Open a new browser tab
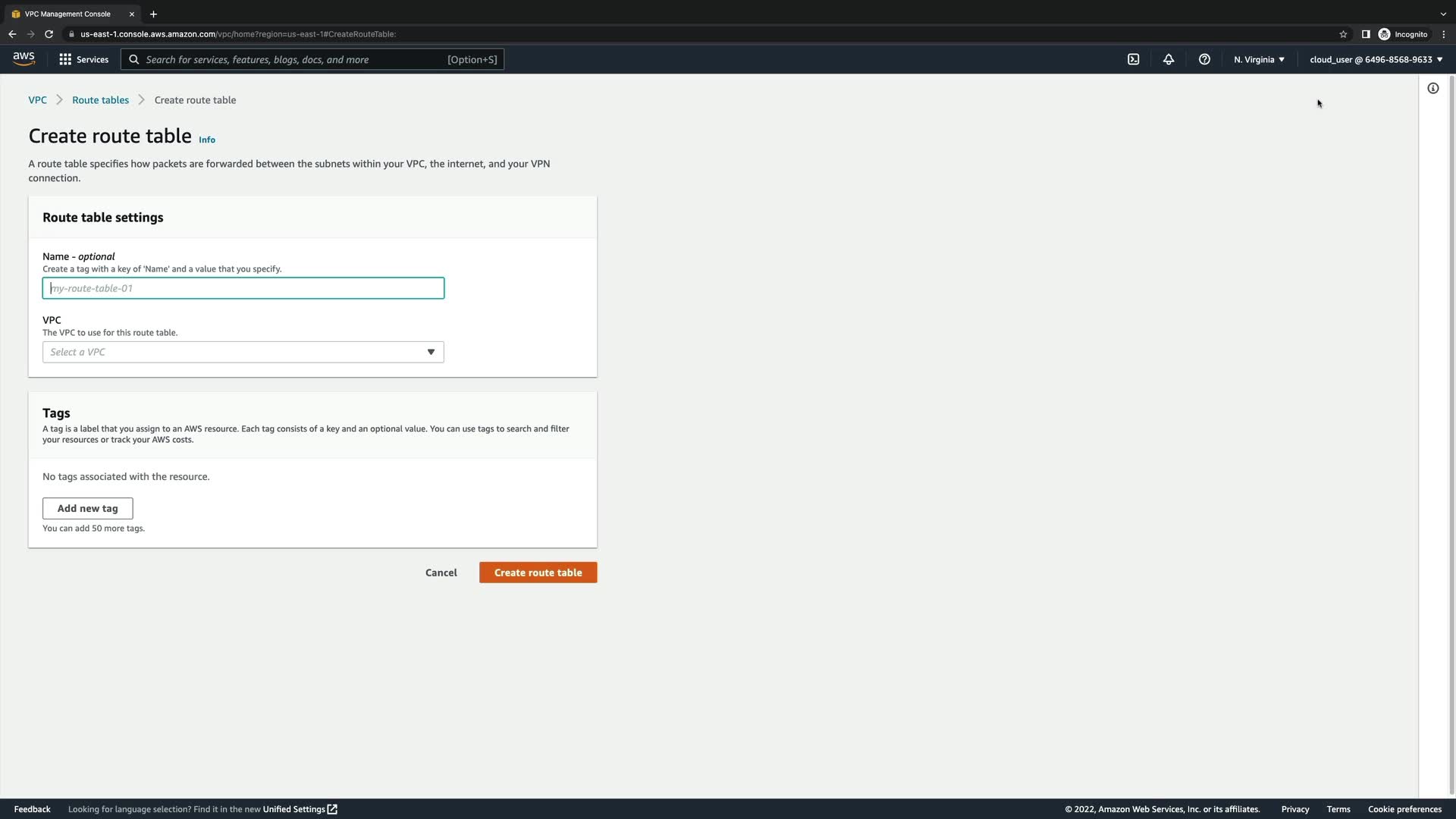 tap(153, 14)
